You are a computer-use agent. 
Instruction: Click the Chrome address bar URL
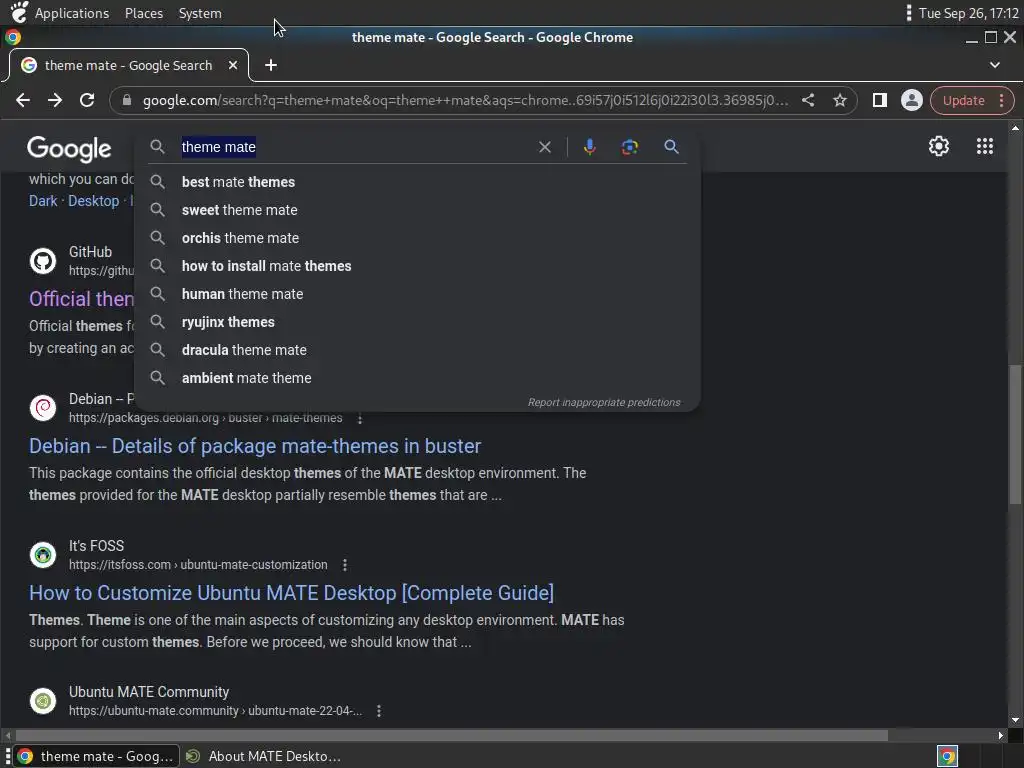(465, 101)
